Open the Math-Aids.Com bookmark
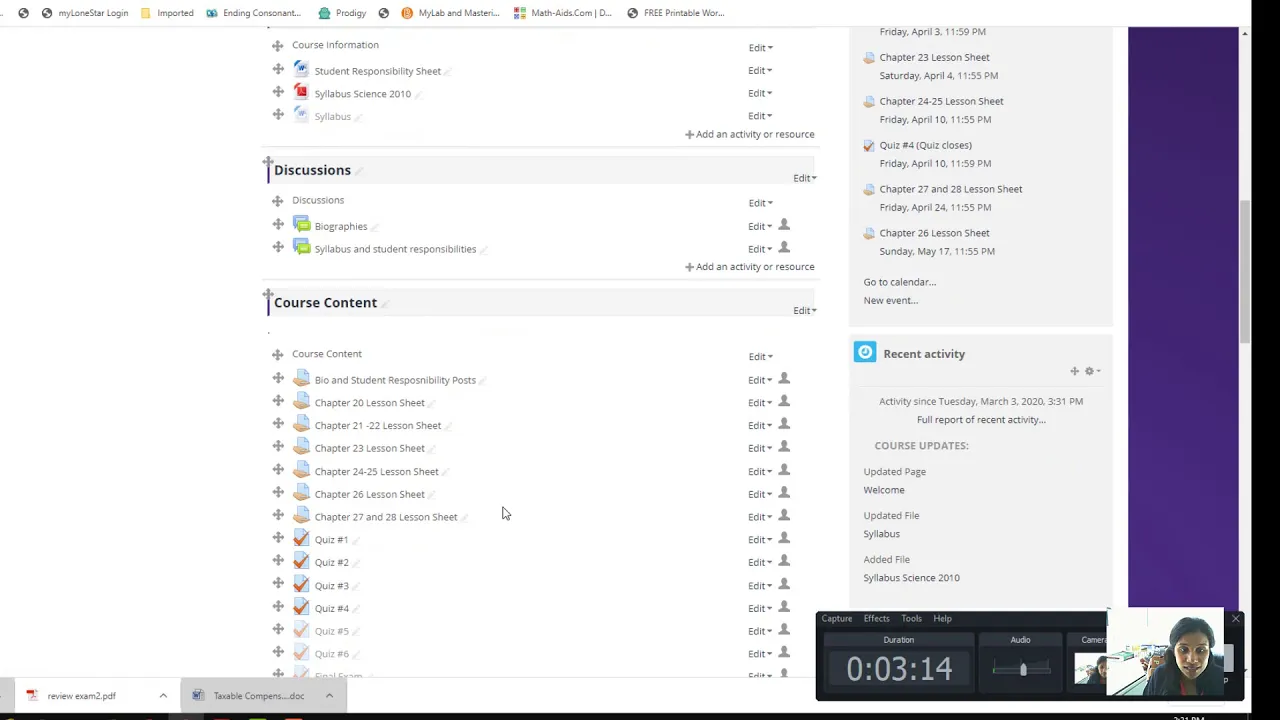This screenshot has height=720, width=1280. [x=562, y=13]
